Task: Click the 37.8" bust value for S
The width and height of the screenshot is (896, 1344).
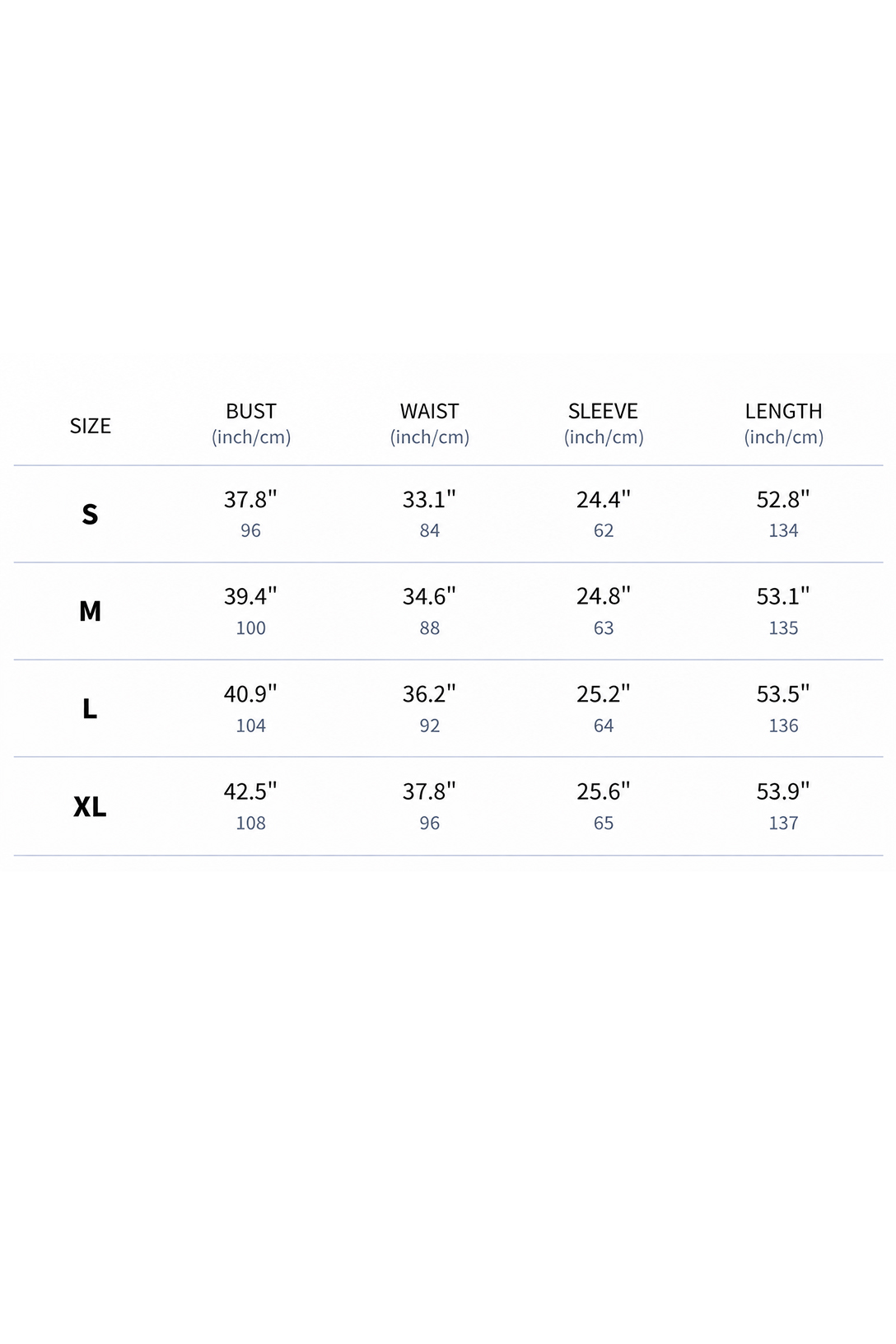Action: (250, 499)
